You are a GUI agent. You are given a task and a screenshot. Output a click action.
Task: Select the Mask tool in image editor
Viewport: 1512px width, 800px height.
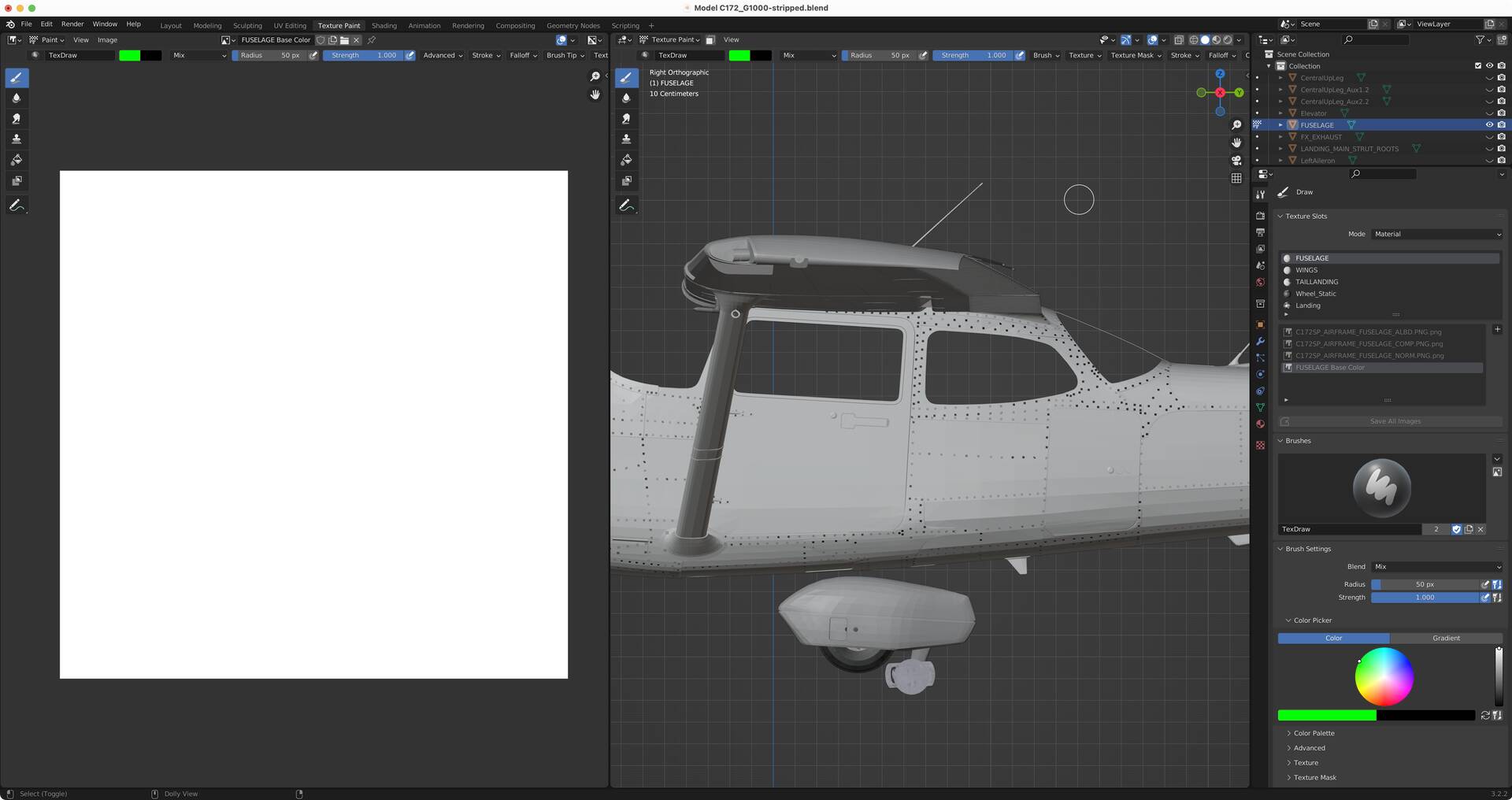[x=17, y=180]
